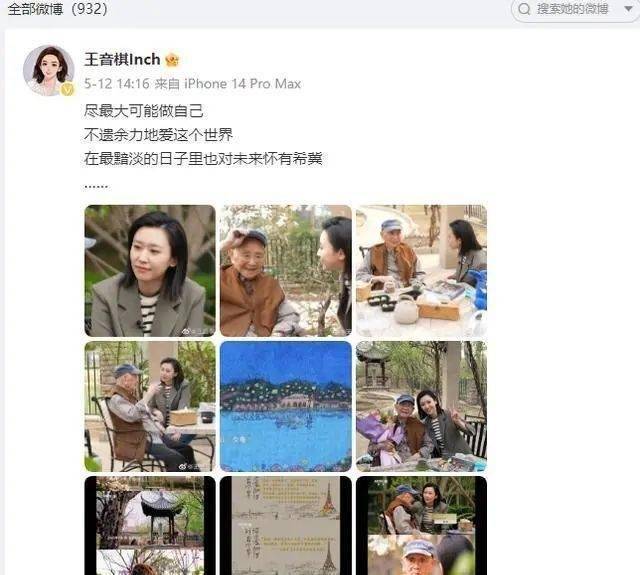Open the bottom-right hugging collage thumbnail

click(421, 526)
